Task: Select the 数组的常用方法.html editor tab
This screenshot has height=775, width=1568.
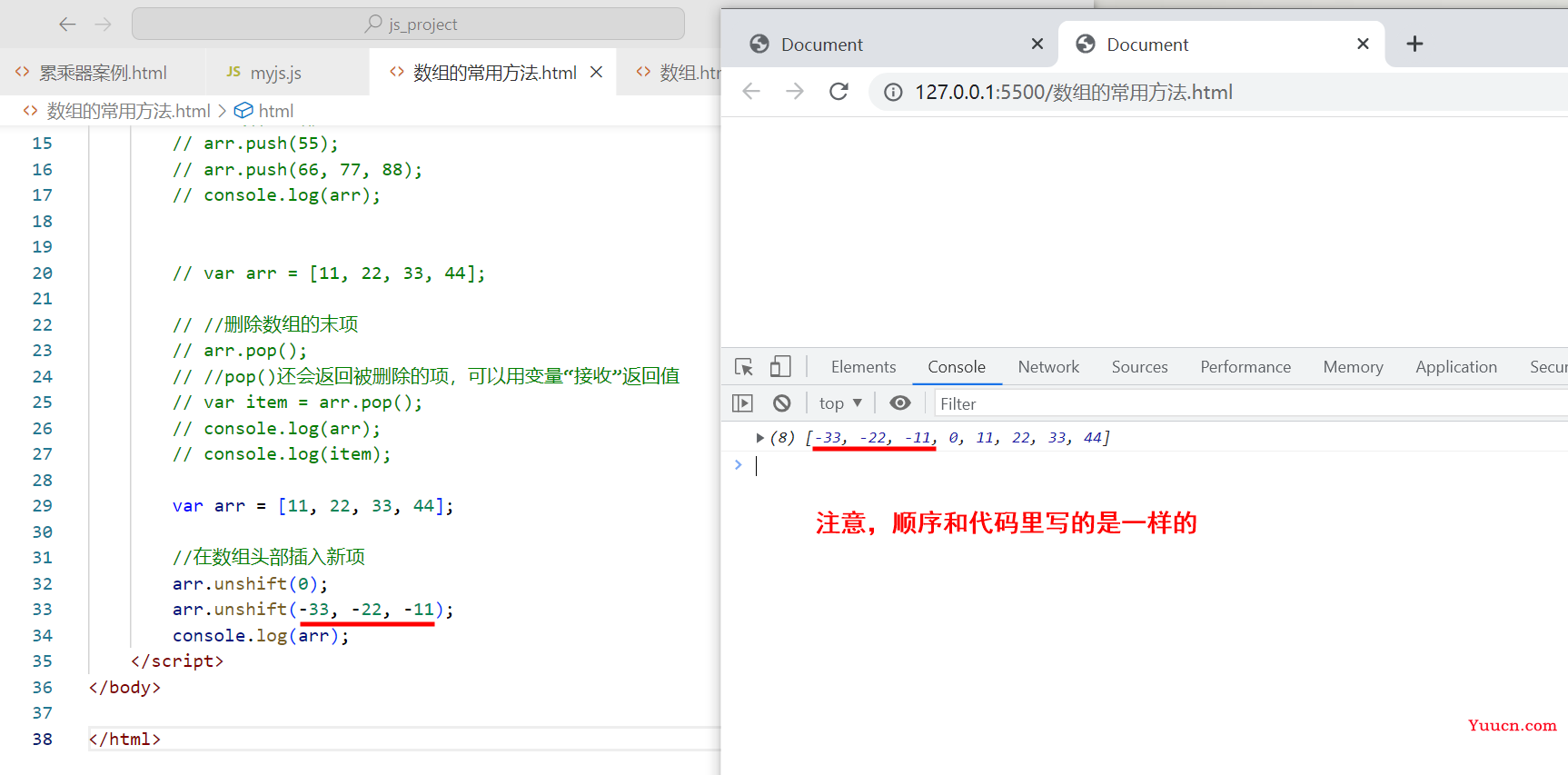Action: pyautogui.click(x=494, y=73)
